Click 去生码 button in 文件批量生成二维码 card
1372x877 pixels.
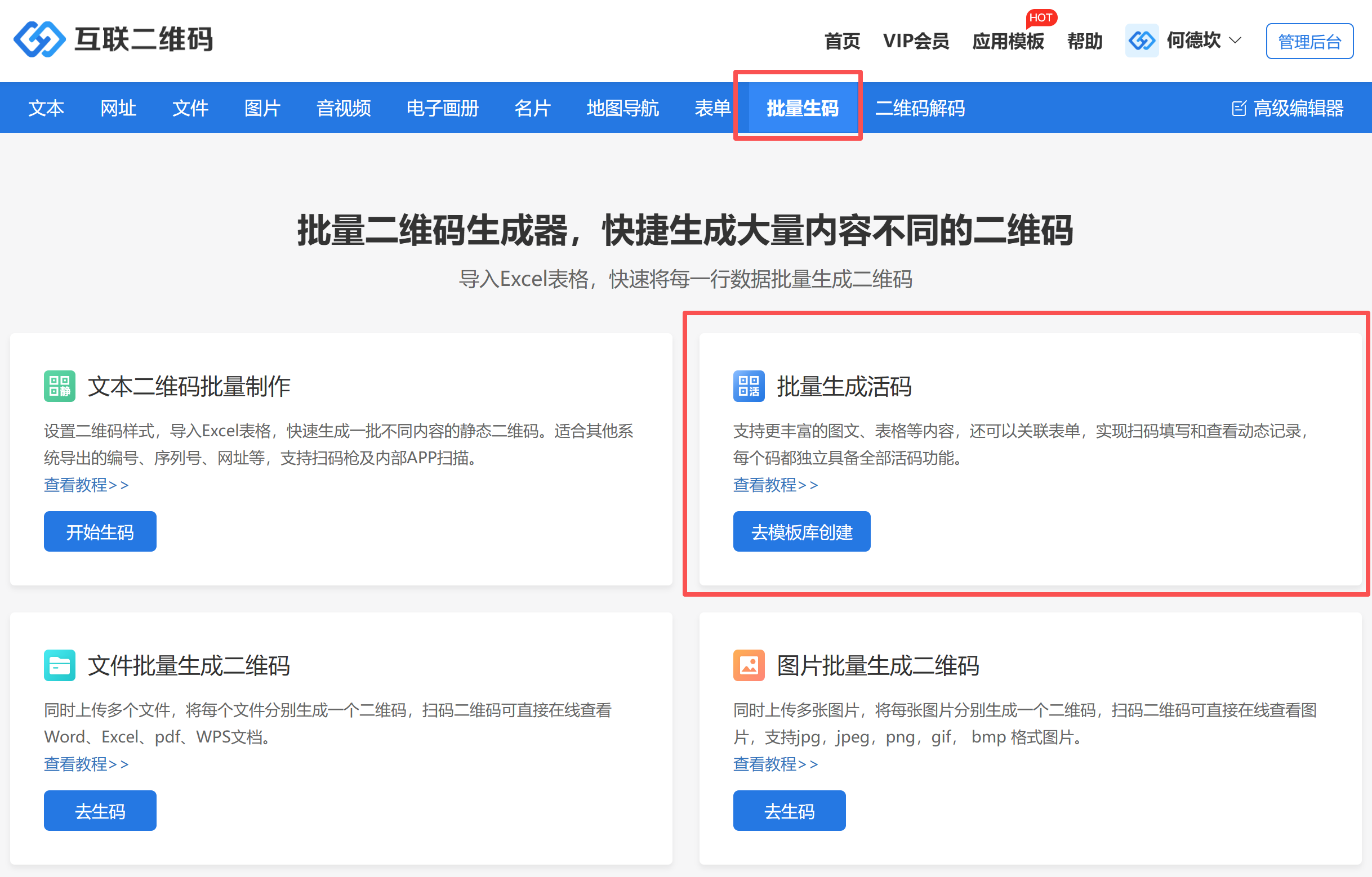pos(100,811)
